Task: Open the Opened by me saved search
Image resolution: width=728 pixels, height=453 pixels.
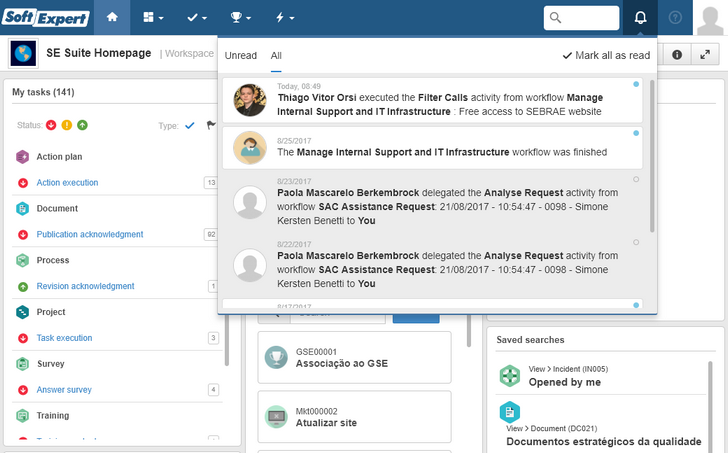Action: point(565,382)
